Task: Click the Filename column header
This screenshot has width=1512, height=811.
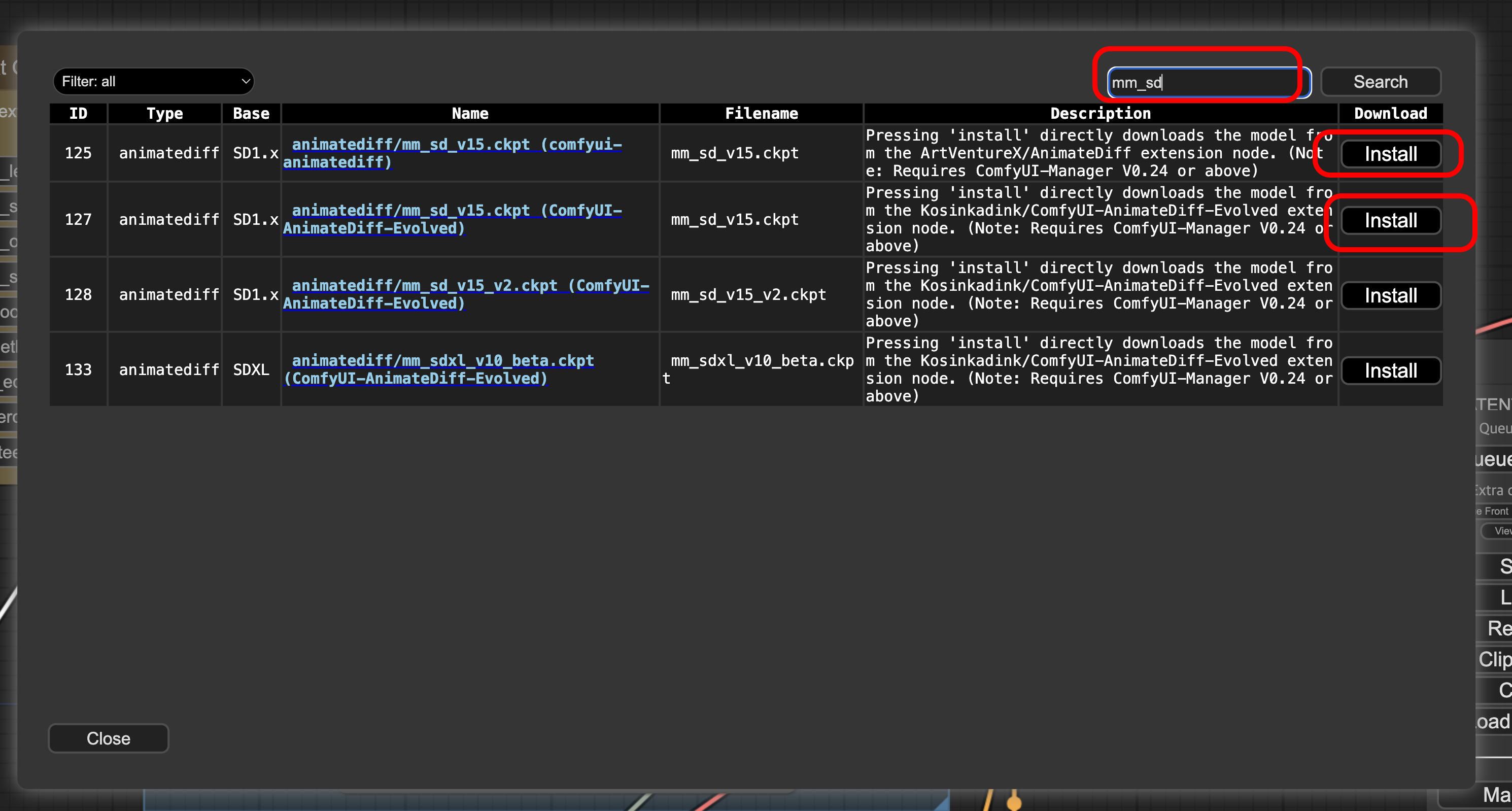Action: click(761, 113)
